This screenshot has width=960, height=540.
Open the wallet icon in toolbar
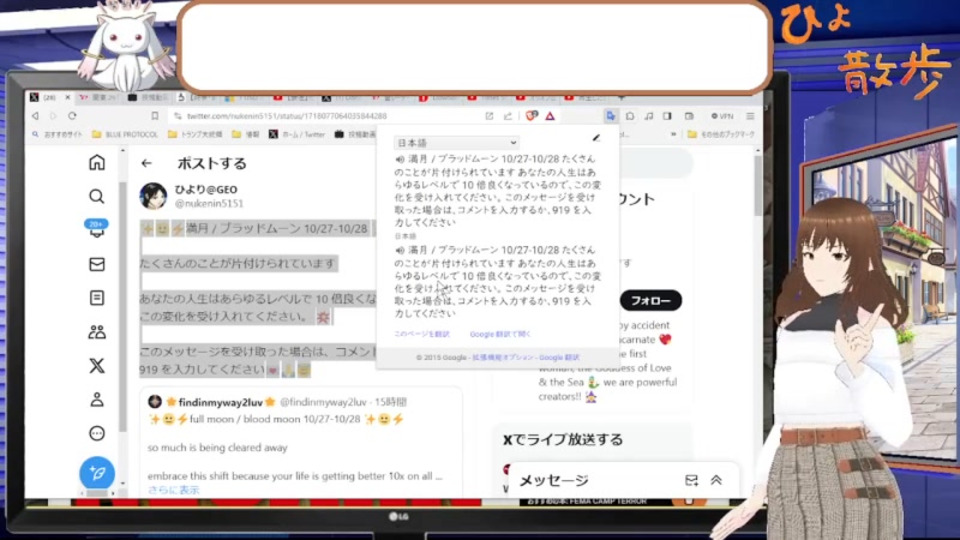(x=689, y=116)
